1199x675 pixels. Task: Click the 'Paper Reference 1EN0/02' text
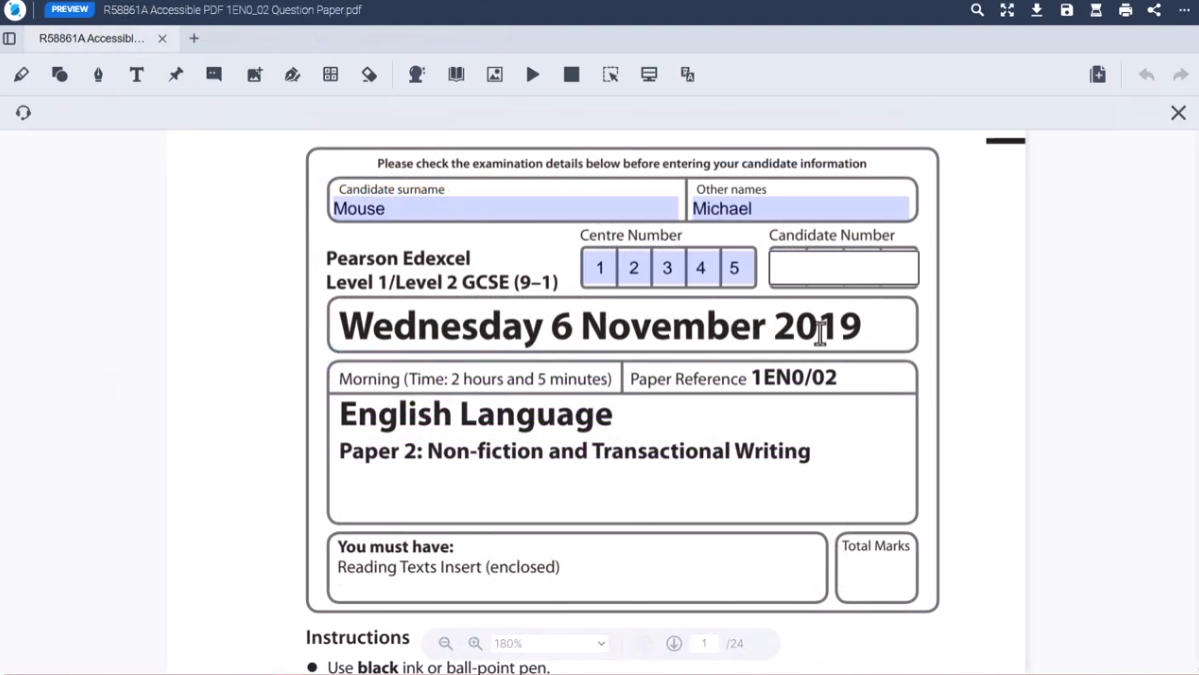pos(733,378)
